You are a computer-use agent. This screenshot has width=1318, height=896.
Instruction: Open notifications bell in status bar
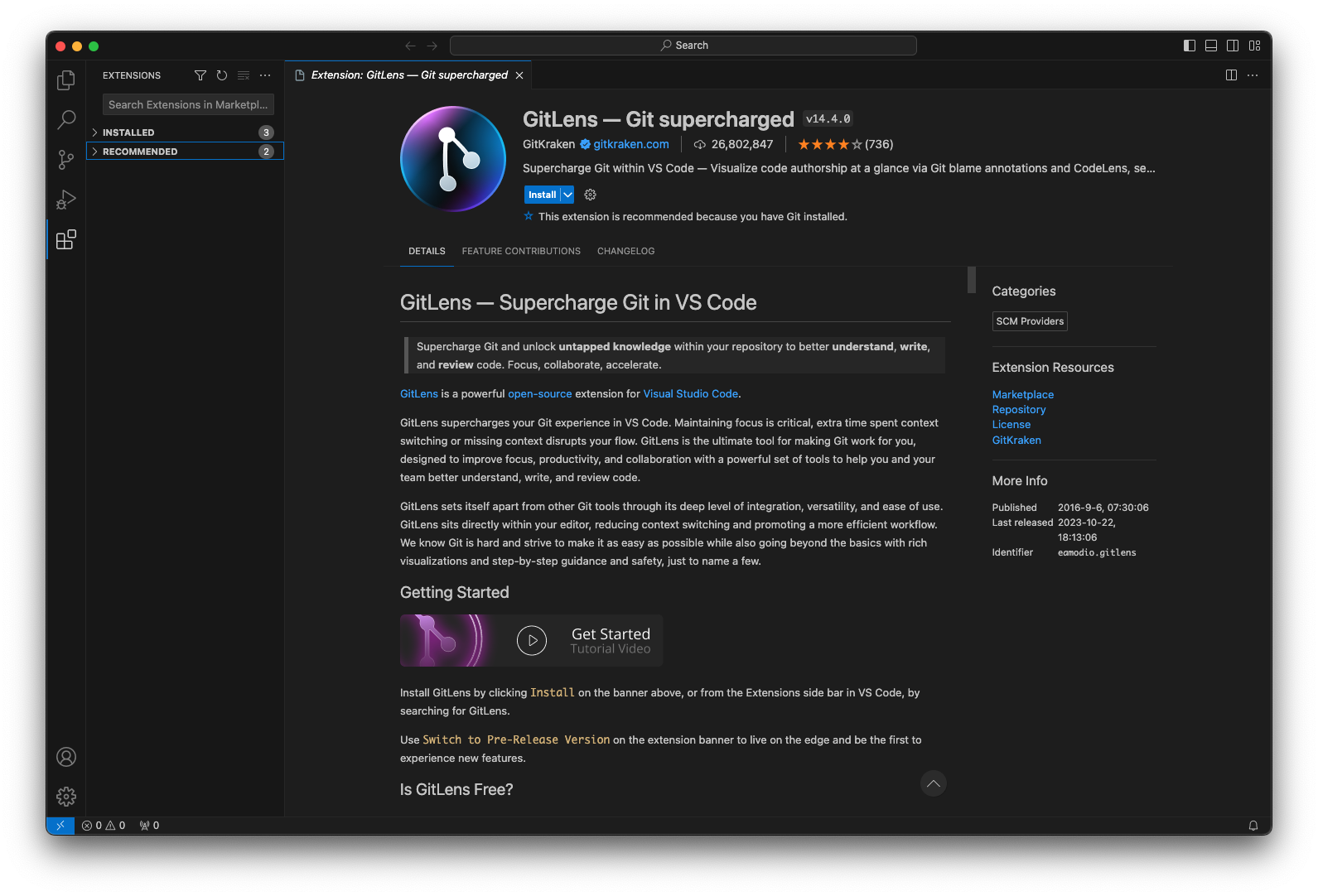[1253, 826]
